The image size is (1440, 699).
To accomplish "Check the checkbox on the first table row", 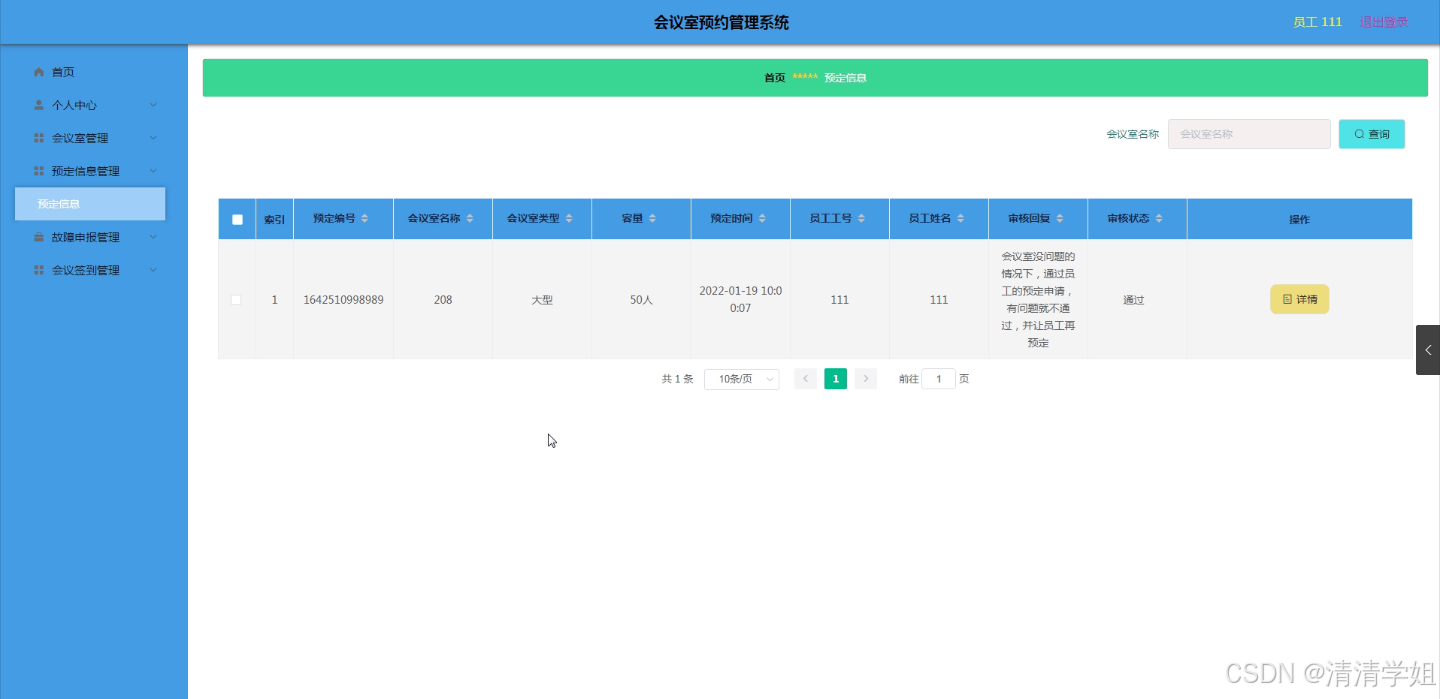I will (x=236, y=299).
